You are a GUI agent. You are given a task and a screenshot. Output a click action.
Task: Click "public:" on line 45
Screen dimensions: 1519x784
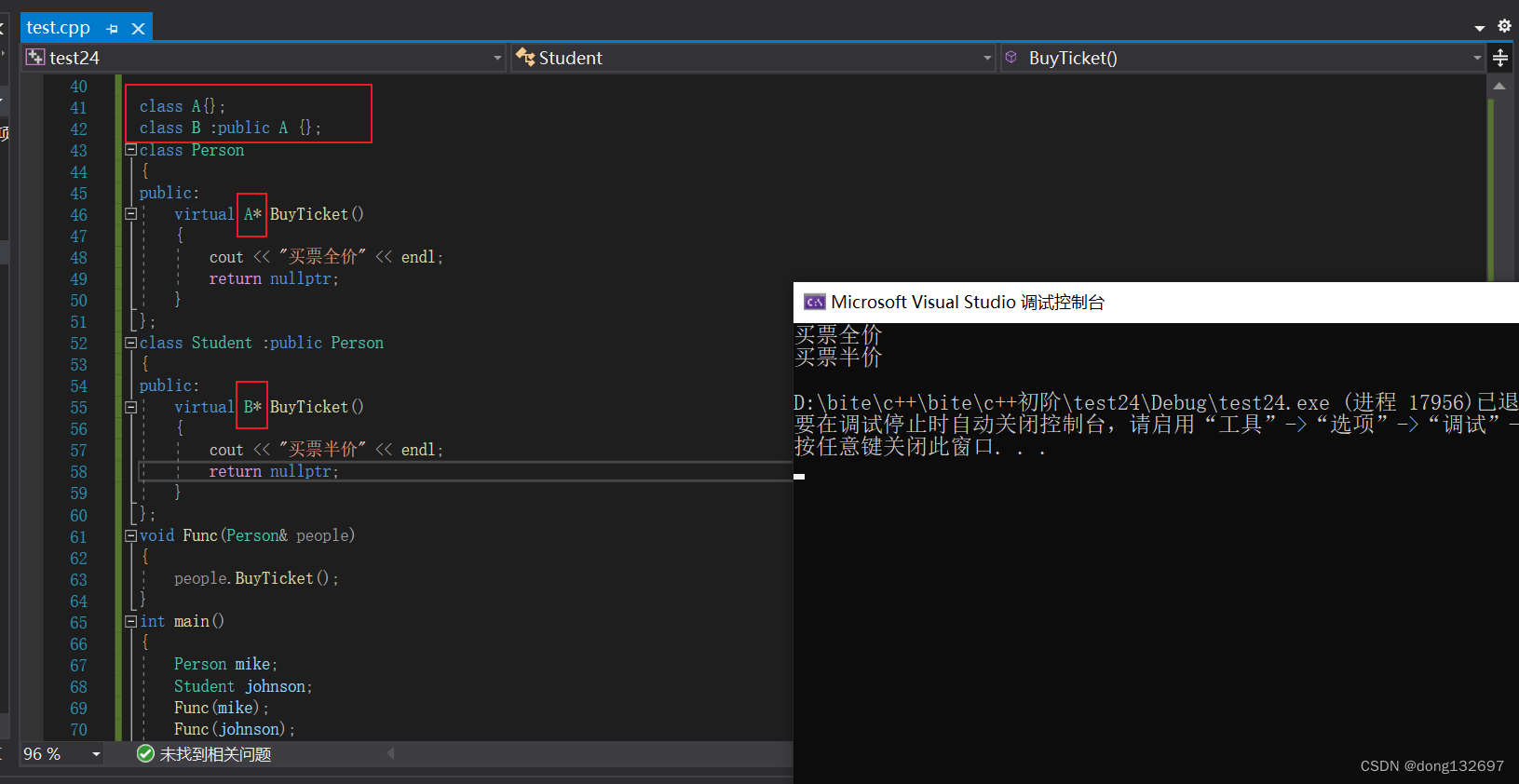coord(170,193)
